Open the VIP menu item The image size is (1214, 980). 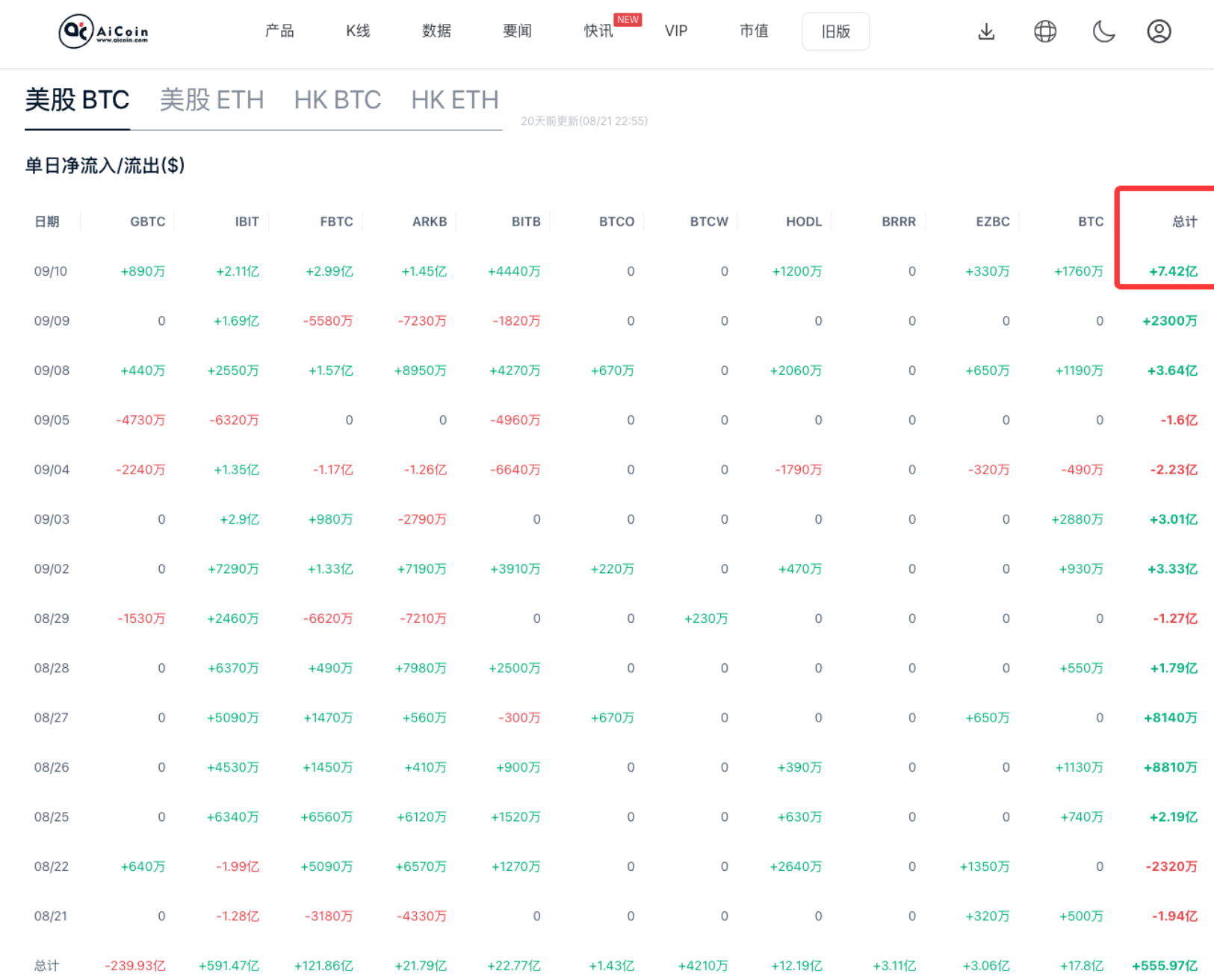pyautogui.click(x=676, y=31)
